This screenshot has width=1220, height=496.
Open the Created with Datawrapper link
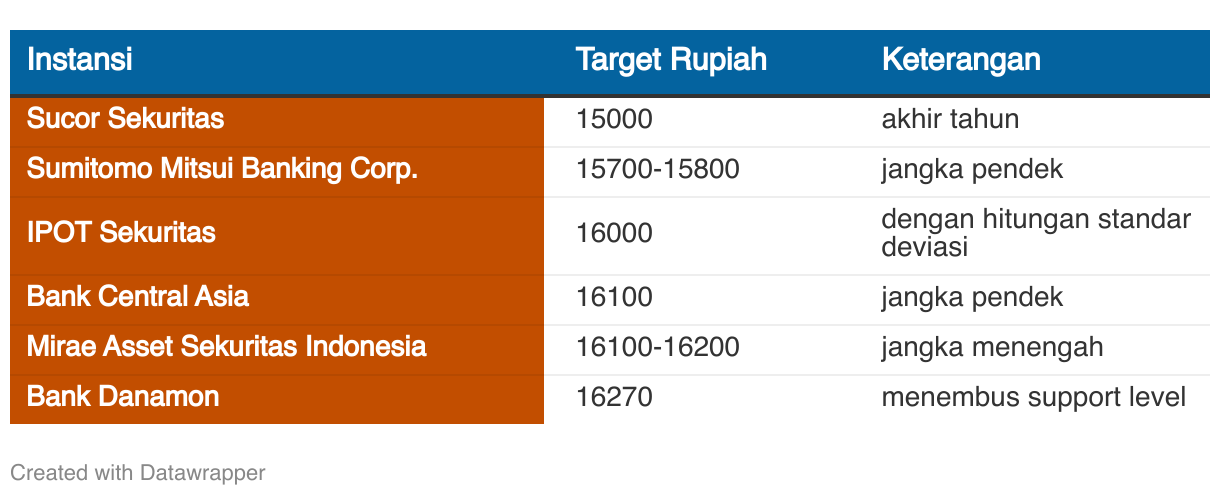point(138,472)
